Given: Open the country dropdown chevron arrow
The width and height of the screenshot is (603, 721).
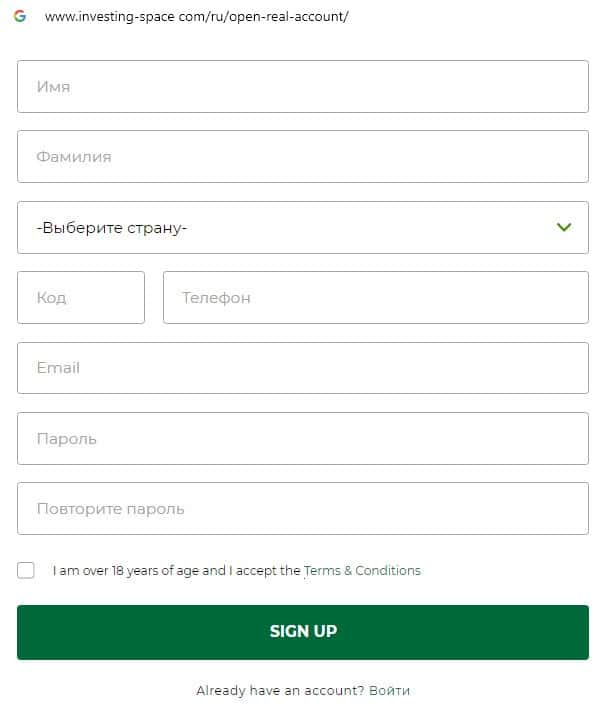Looking at the screenshot, I should click(564, 227).
